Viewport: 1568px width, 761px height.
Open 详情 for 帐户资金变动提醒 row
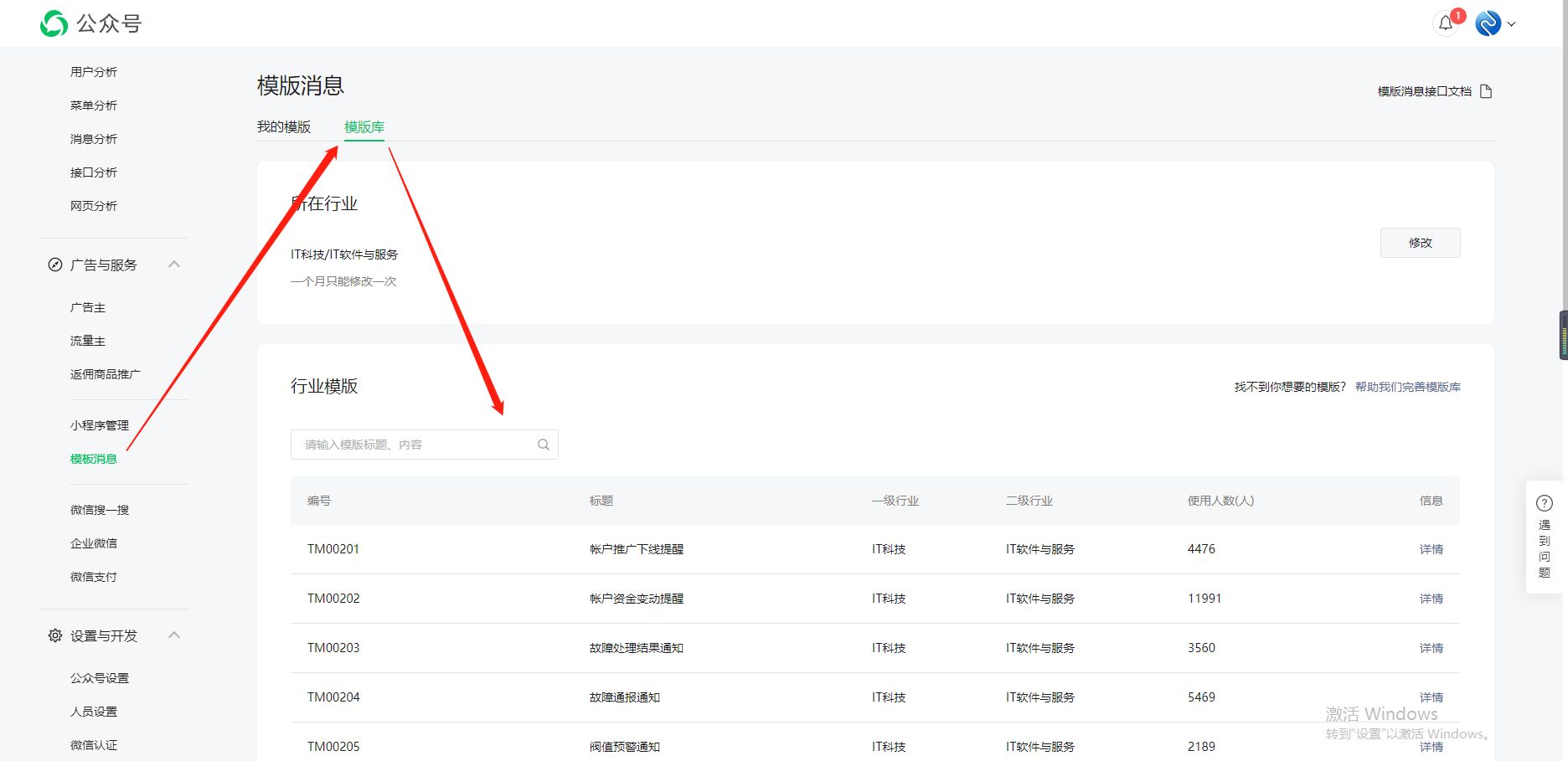1431,599
